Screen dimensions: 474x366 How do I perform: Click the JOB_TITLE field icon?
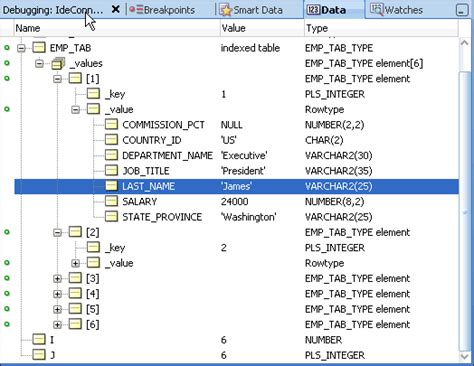[111, 170]
